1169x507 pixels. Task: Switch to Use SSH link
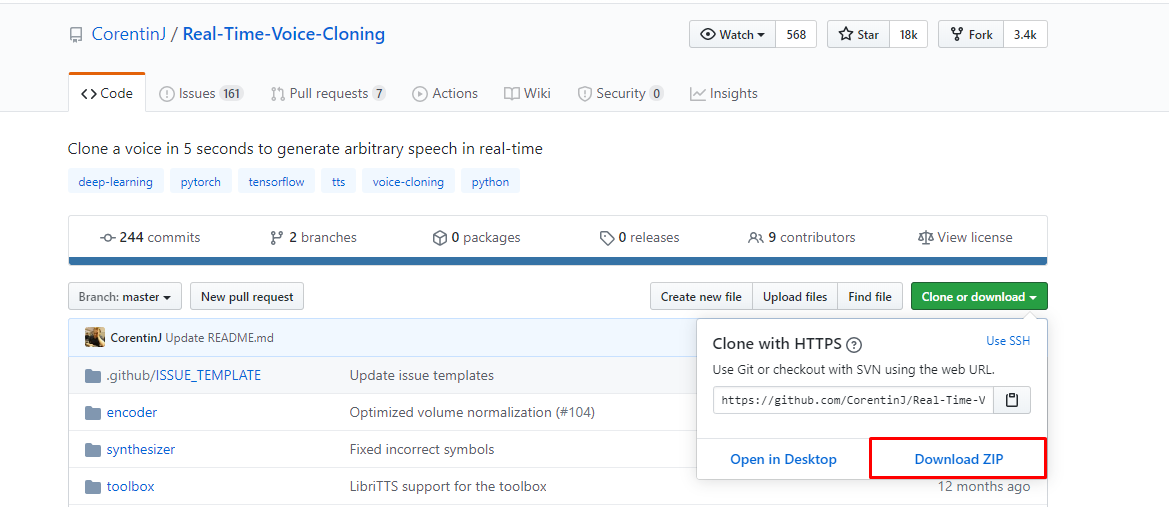pos(1007,341)
